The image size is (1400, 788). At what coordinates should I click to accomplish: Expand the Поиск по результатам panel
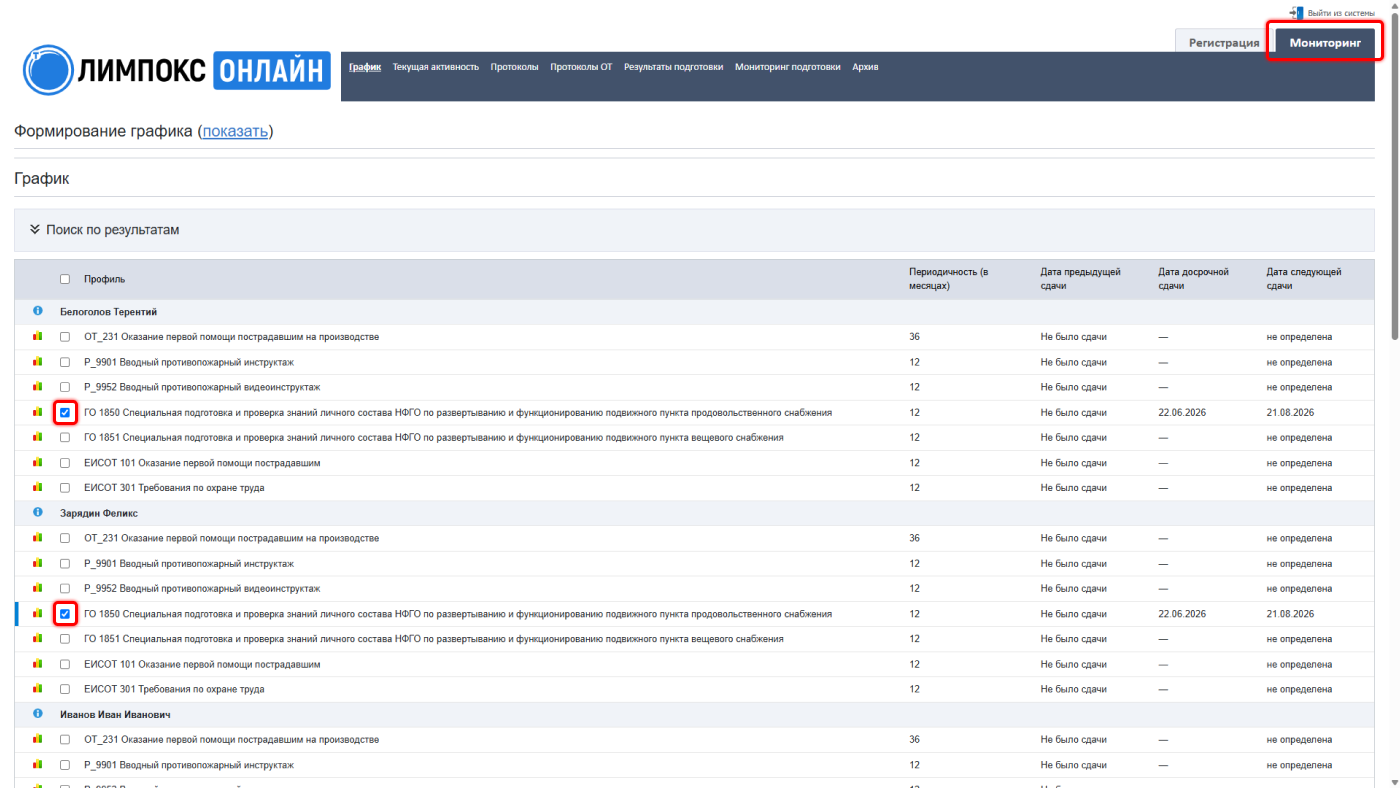pyautogui.click(x=105, y=230)
